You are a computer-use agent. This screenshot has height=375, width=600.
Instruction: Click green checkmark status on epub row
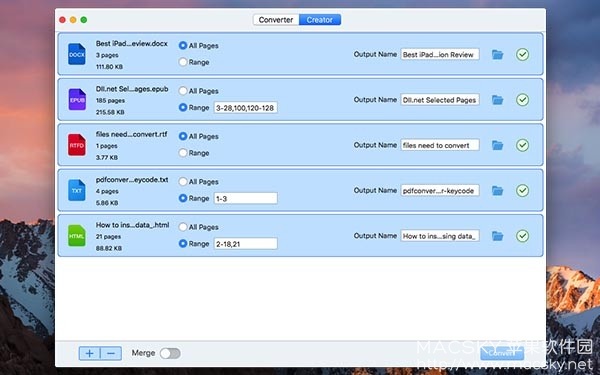[522, 100]
